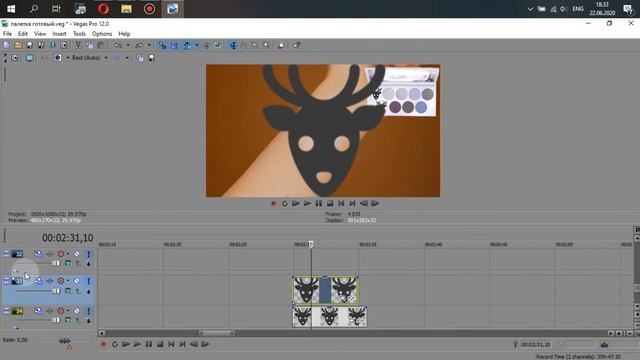Screen dimensions: 640x360
Task: Open automation settings dropdown on track 32
Action: pyautogui.click(x=68, y=254)
